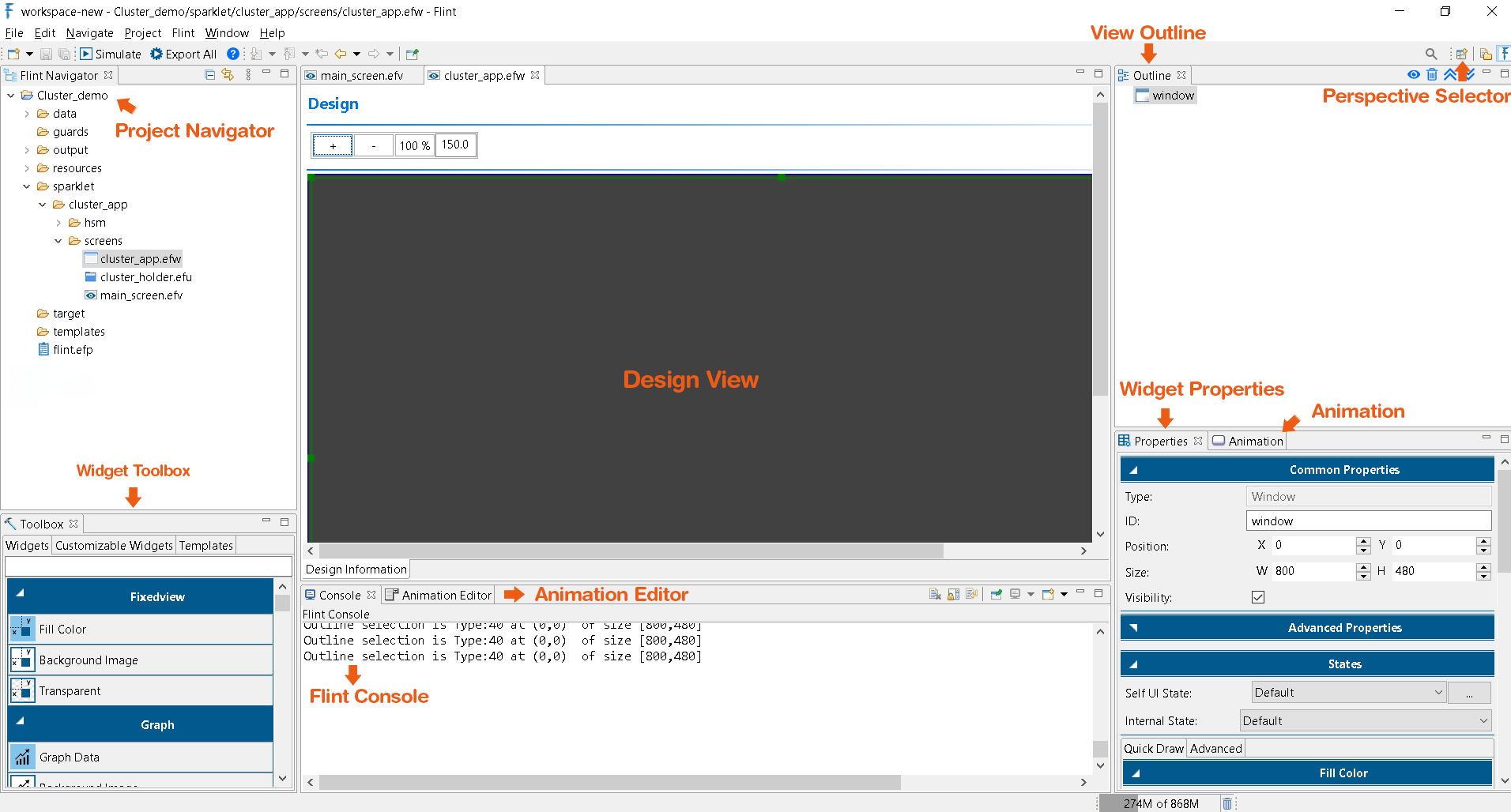This screenshot has width=1511, height=812.
Task: Clear the Flint Console with the clear icon
Action: [935, 594]
